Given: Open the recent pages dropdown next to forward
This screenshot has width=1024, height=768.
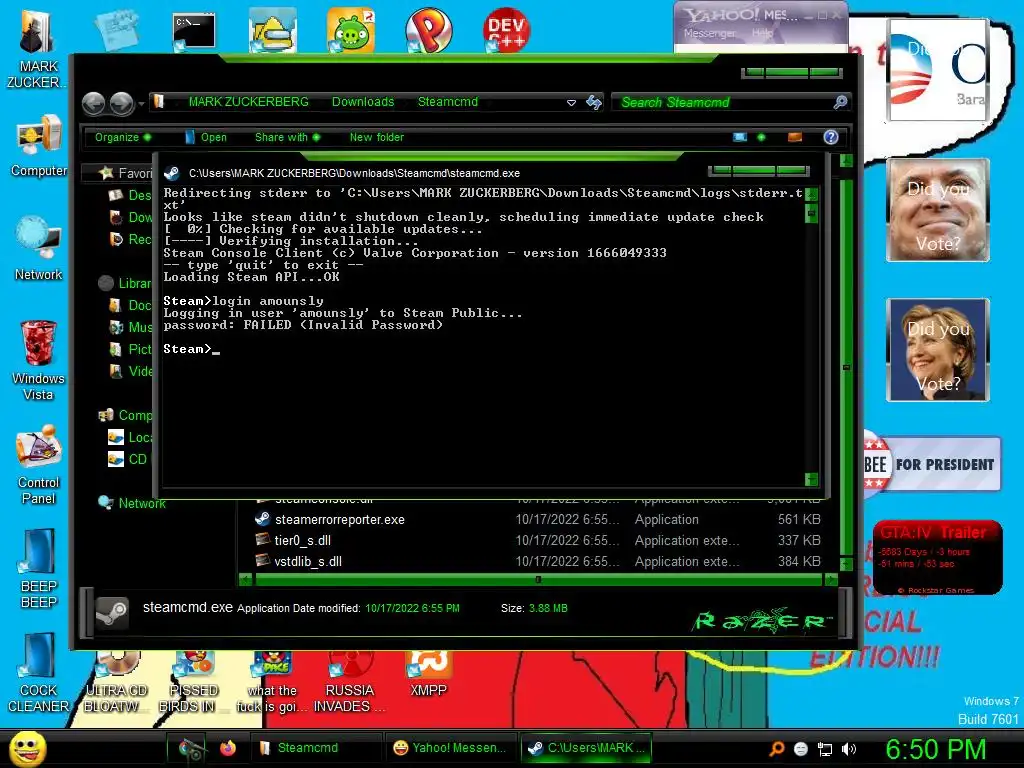Looking at the screenshot, I should pos(140,103).
